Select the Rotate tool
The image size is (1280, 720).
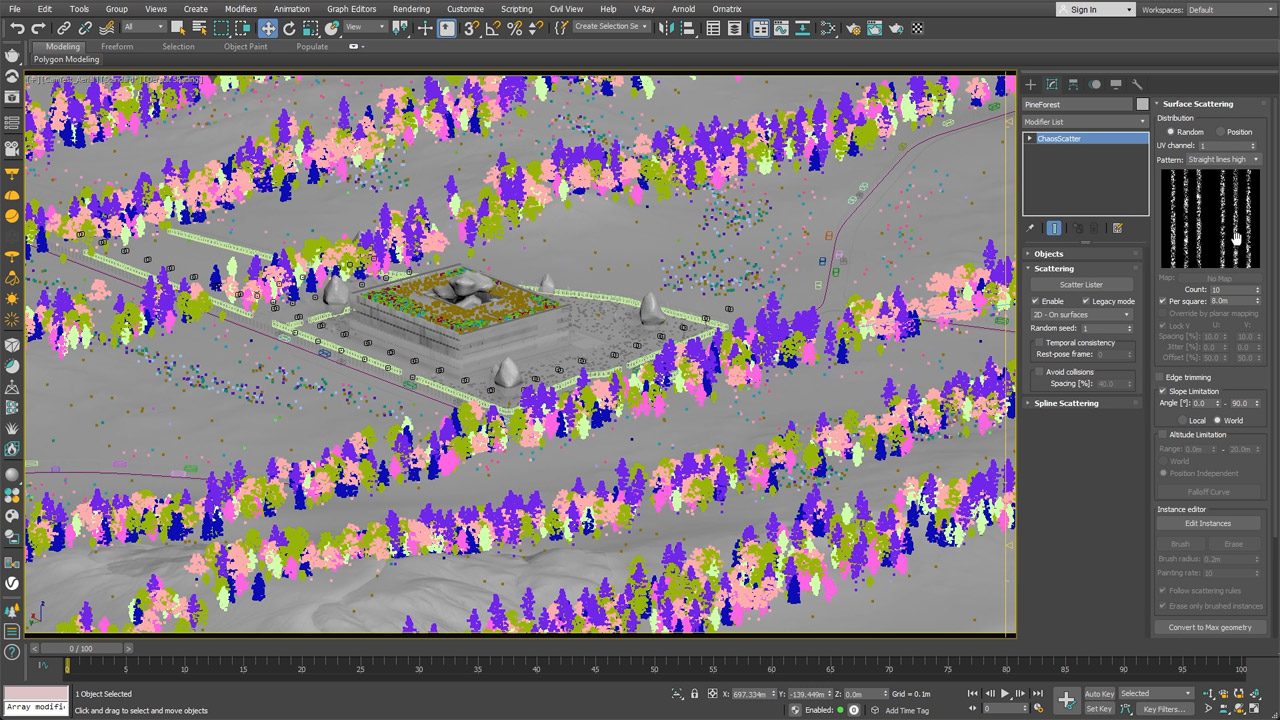289,28
